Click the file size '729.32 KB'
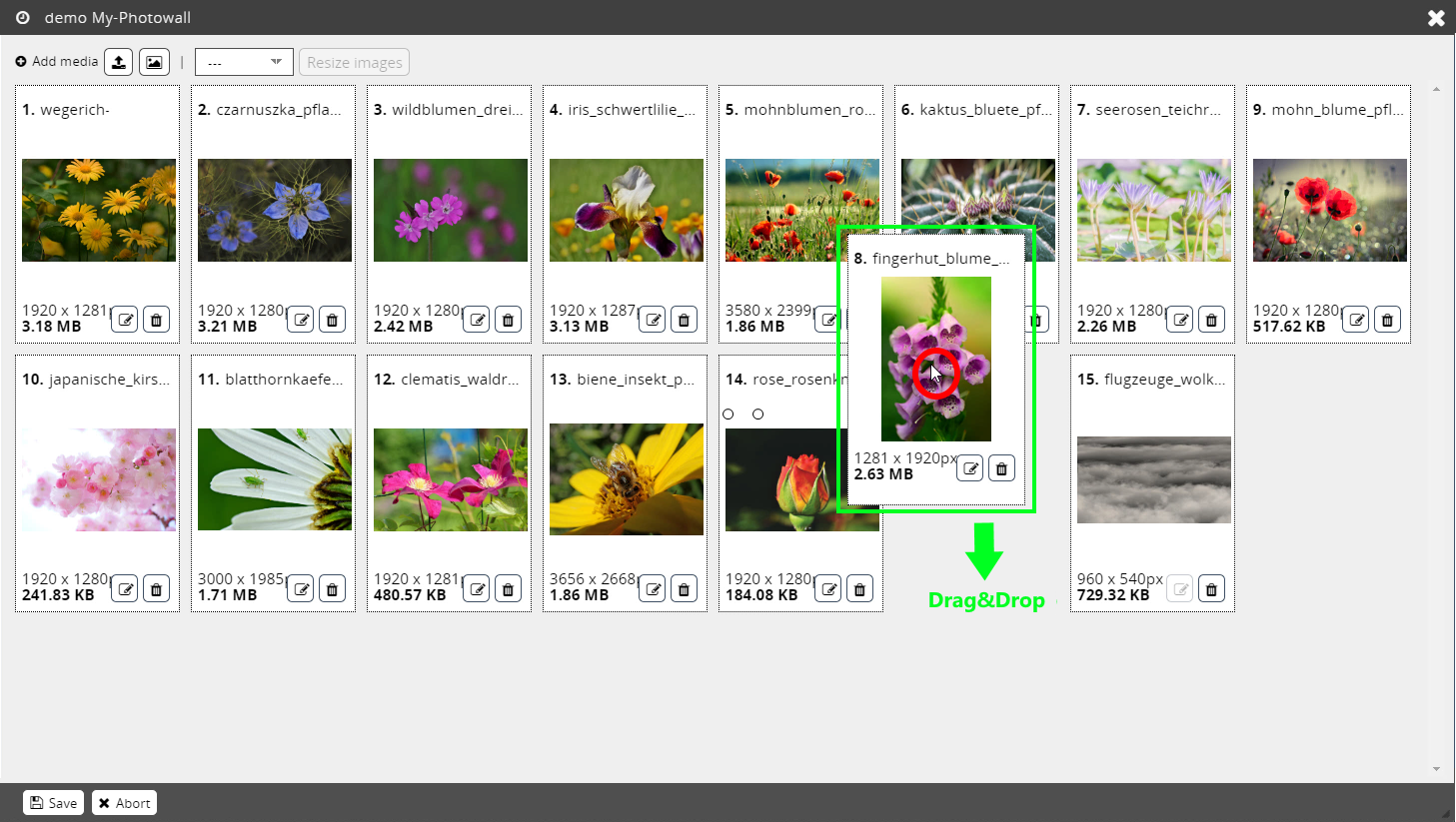 click(1113, 595)
